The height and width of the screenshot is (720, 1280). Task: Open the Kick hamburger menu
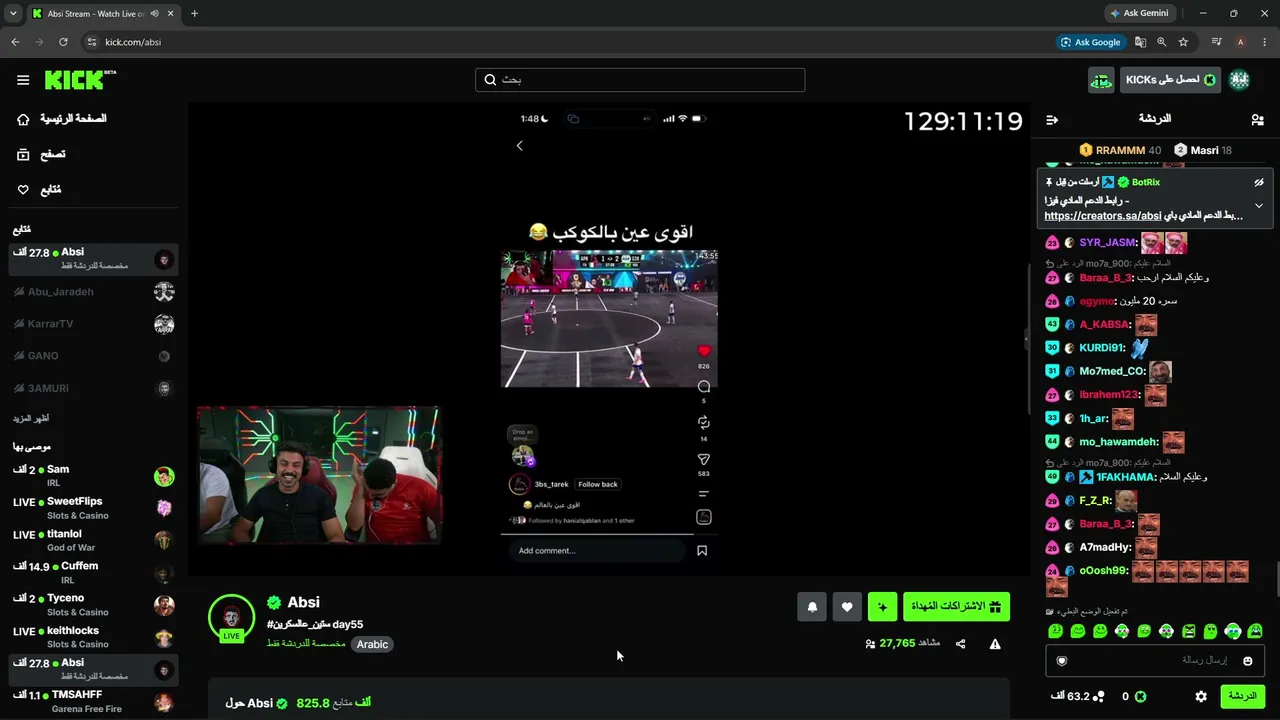[23, 80]
